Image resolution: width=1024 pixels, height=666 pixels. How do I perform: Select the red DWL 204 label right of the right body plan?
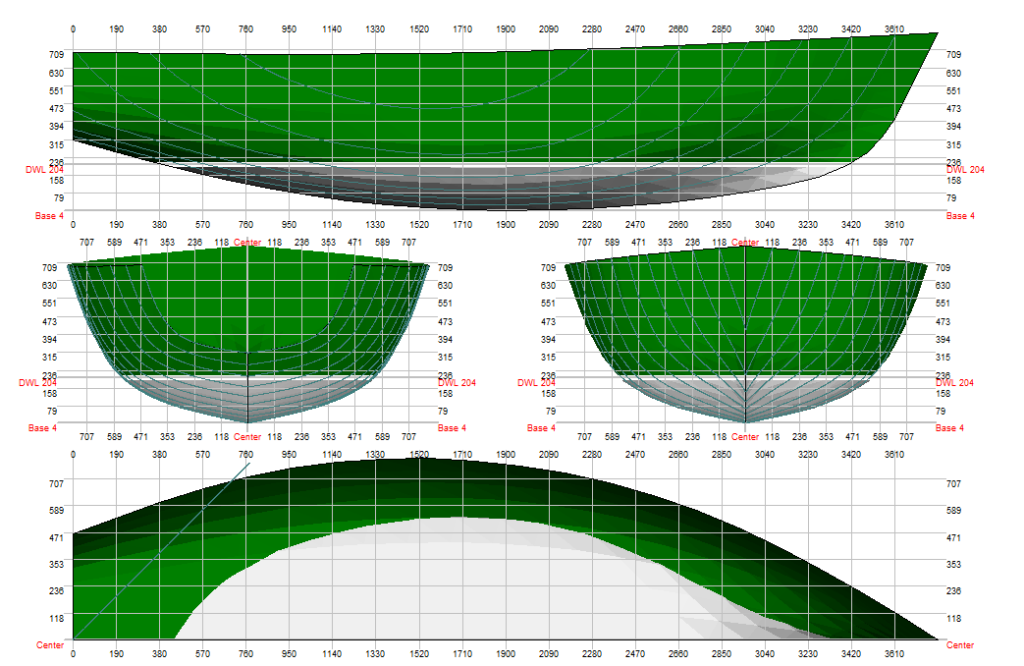954,382
